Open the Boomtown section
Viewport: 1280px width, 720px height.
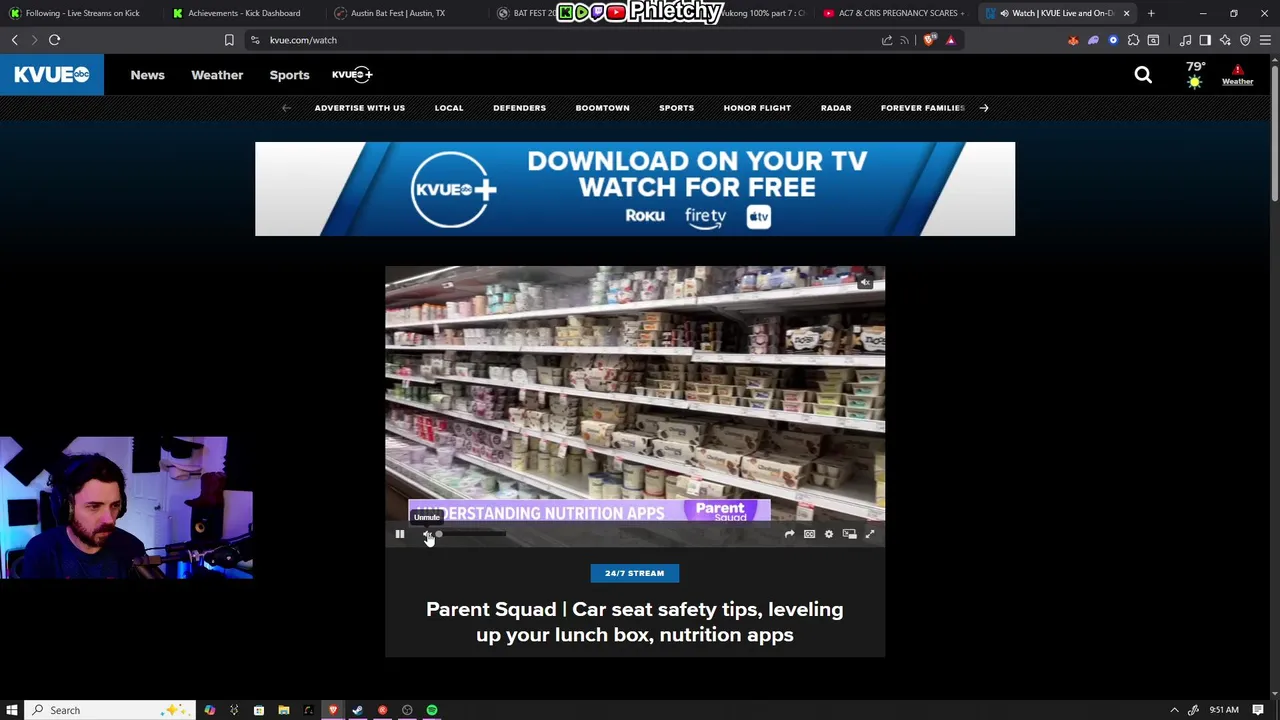pos(602,108)
